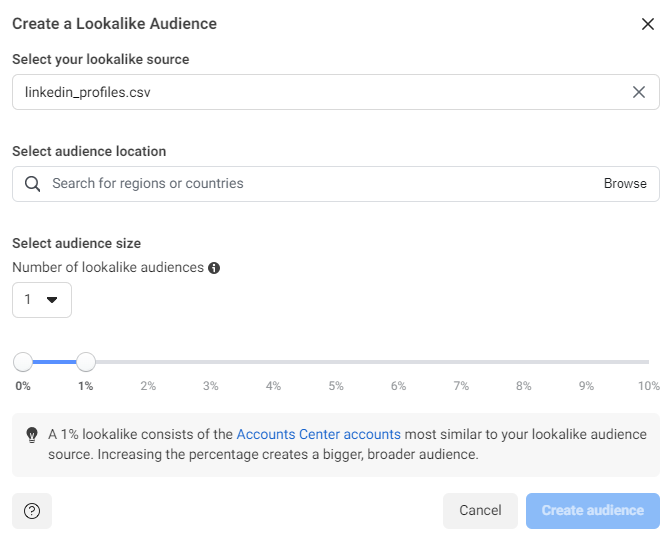The image size is (672, 533).
Task: Select the 1% slider handle
Action: [86, 362]
